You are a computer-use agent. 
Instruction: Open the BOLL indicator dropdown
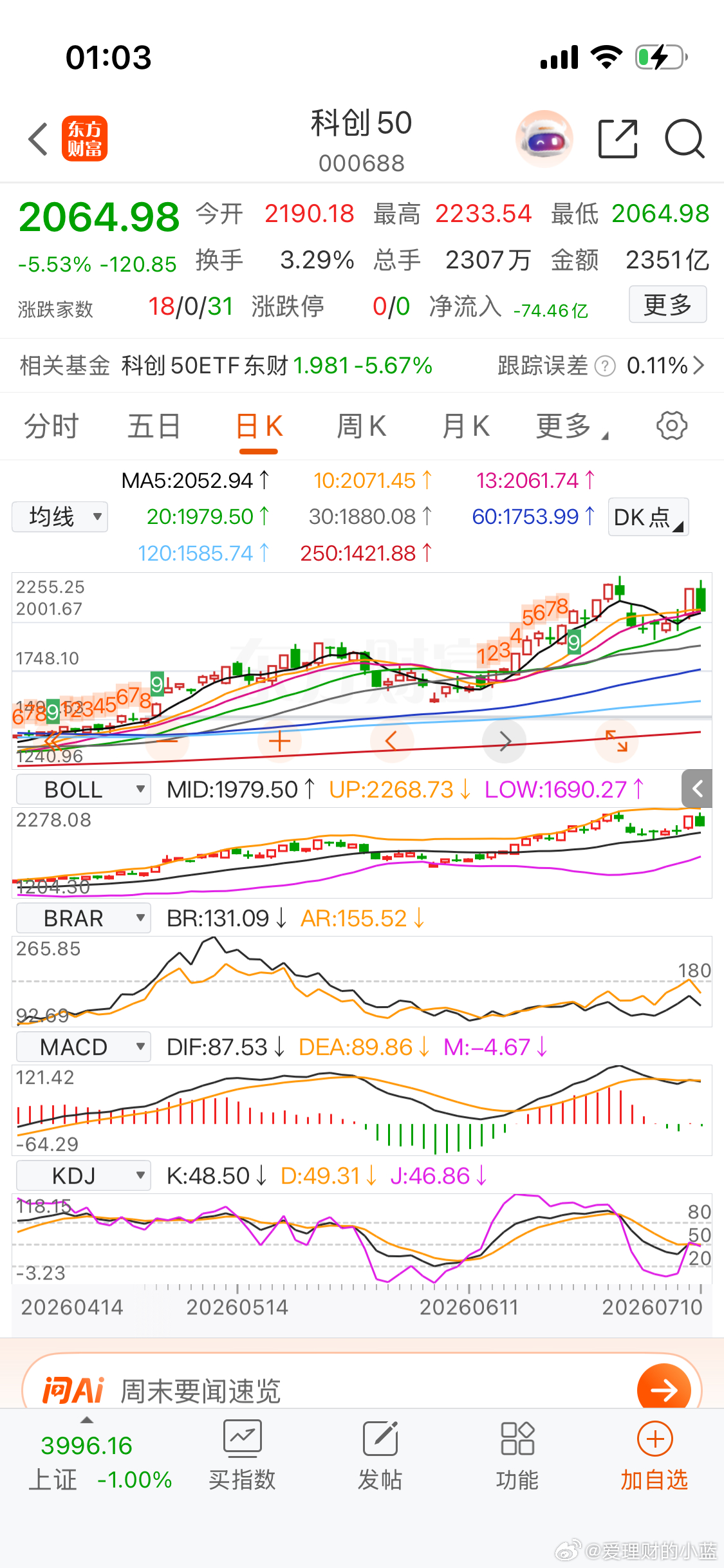click(x=84, y=789)
